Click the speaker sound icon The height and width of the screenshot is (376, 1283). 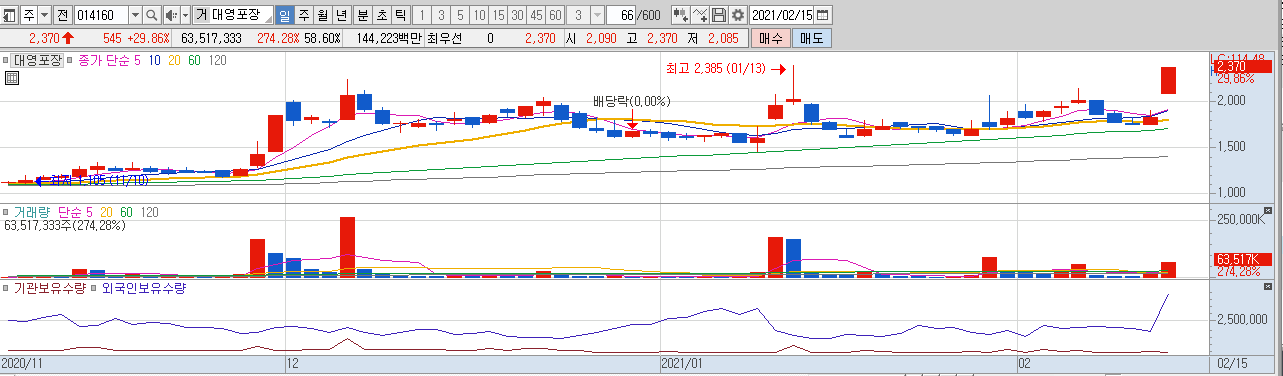pos(171,15)
